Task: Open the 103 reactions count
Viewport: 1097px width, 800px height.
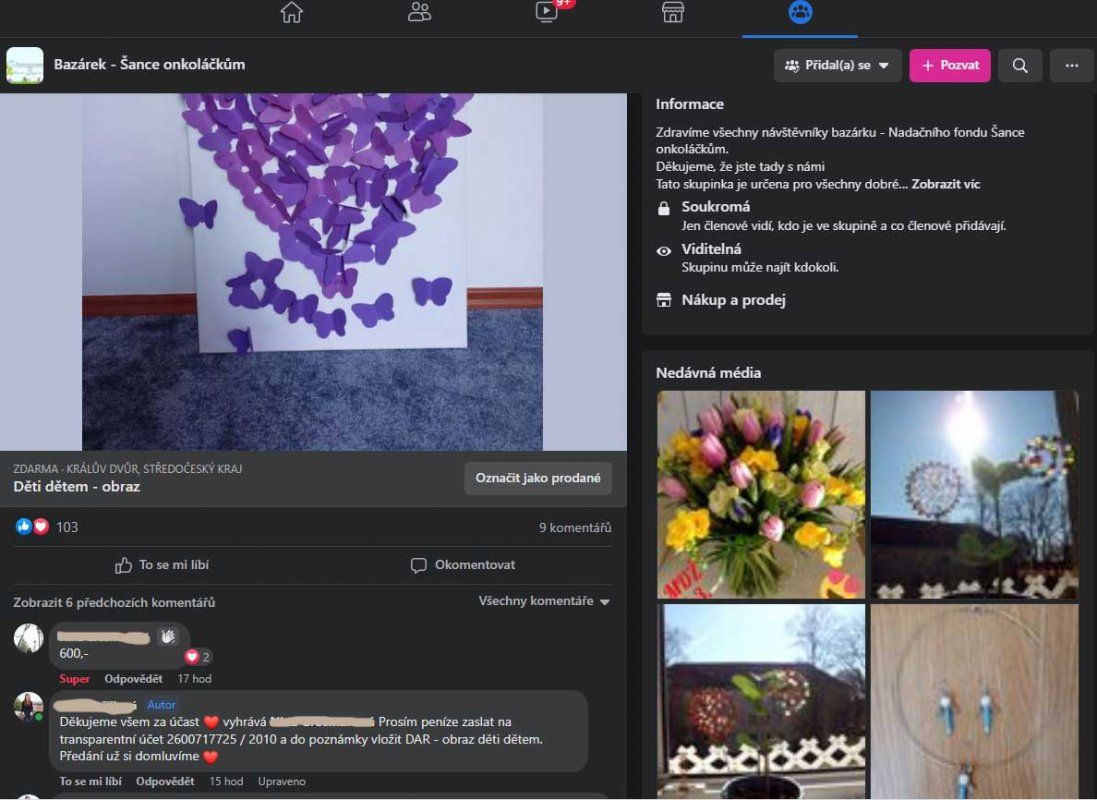Action: [67, 527]
